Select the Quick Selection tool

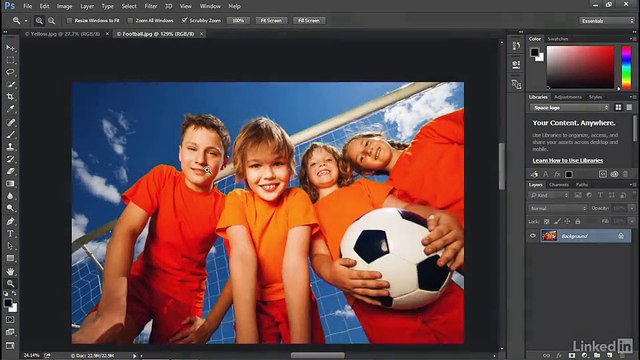tap(10, 85)
